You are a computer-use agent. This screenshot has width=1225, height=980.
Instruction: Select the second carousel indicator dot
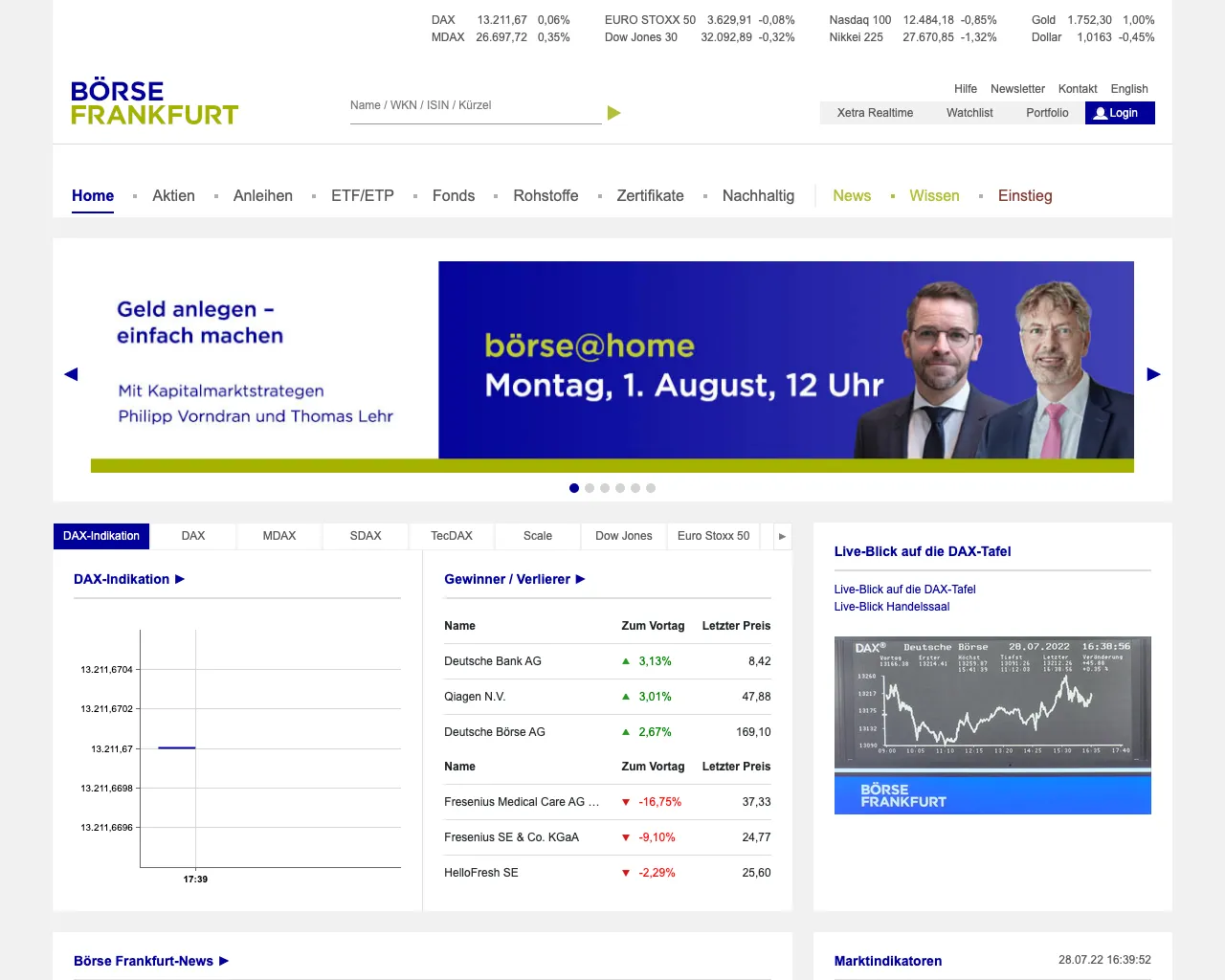click(x=590, y=488)
